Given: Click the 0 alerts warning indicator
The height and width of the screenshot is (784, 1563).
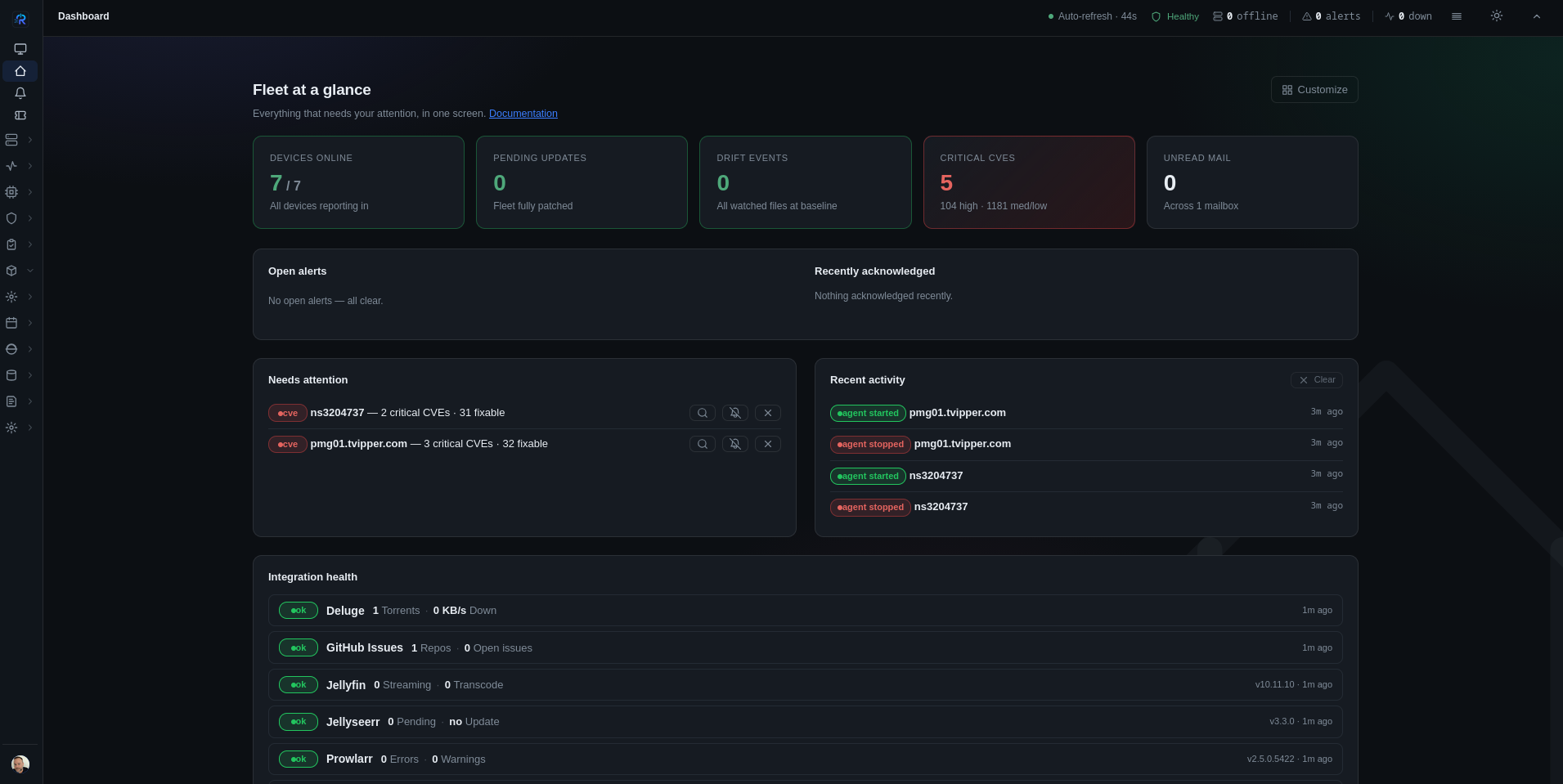Looking at the screenshot, I should coord(1332,16).
